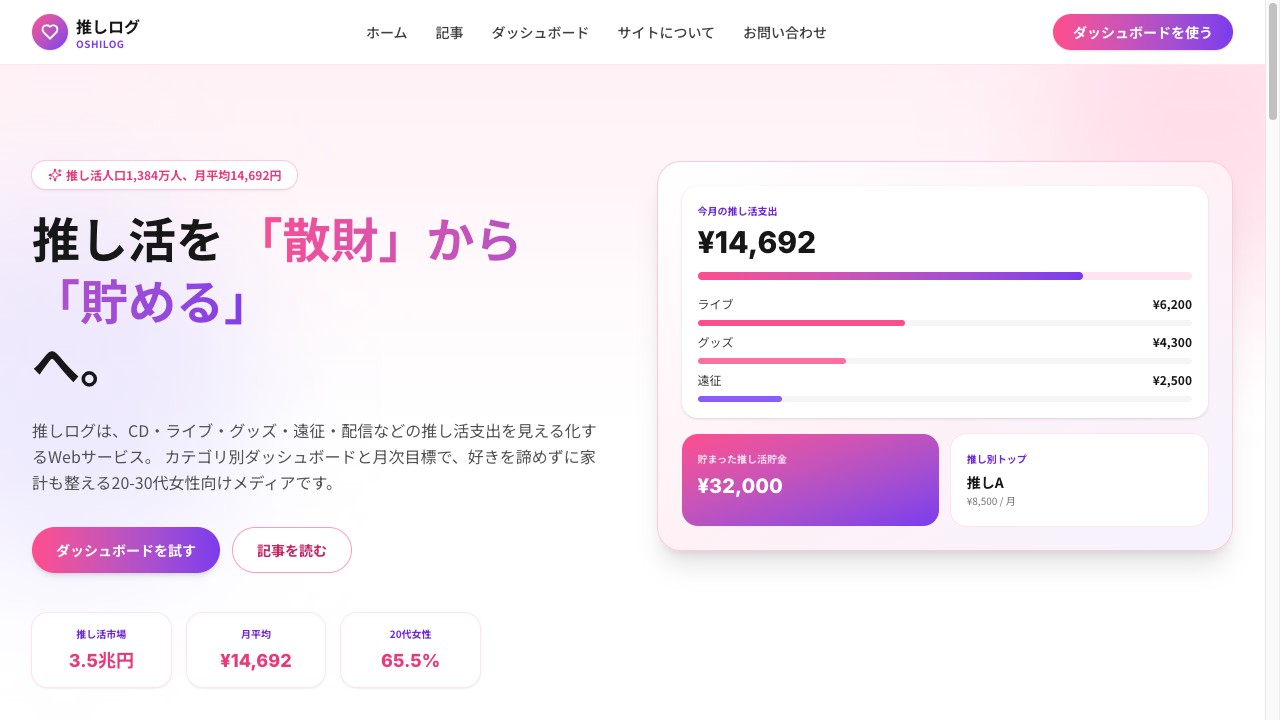Image resolution: width=1280 pixels, height=720 pixels.
Task: Open ダッシュボード in the top navigation
Action: (x=540, y=32)
